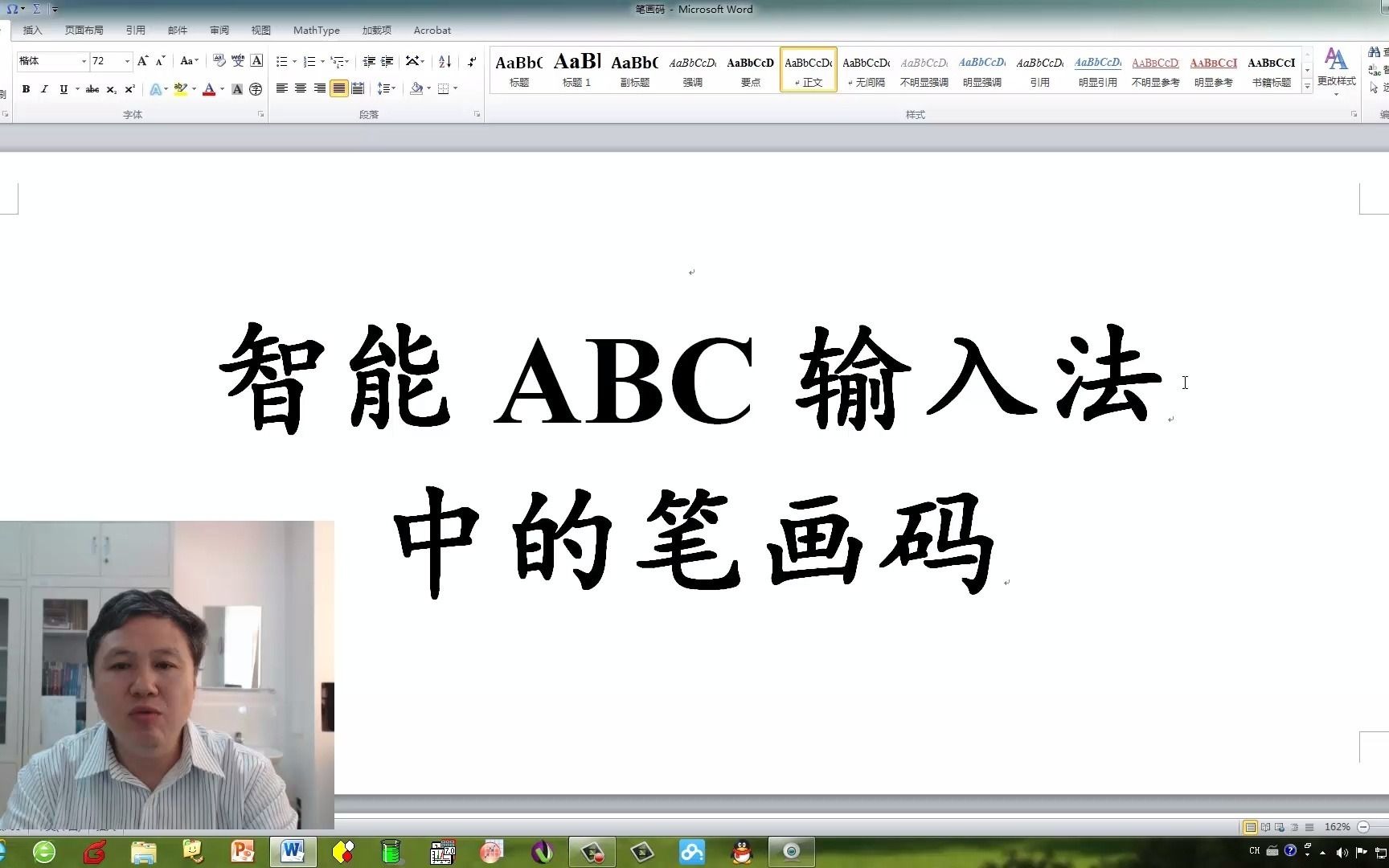The width and height of the screenshot is (1389, 868).
Task: Click the 更改样式 button
Action: click(1337, 70)
